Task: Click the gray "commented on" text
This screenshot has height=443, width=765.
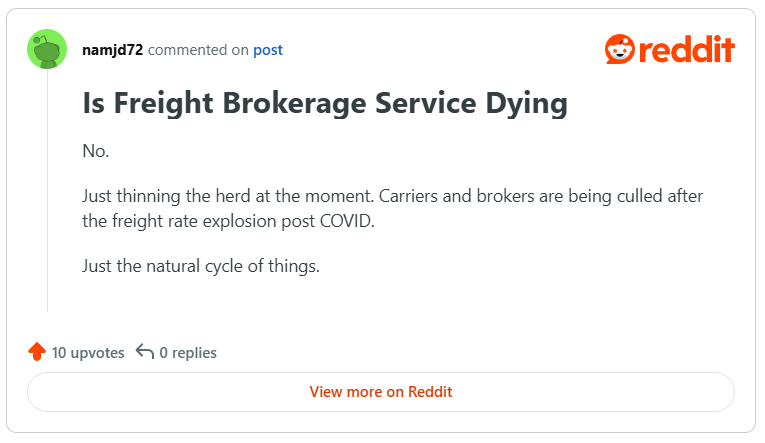Action: (x=197, y=50)
